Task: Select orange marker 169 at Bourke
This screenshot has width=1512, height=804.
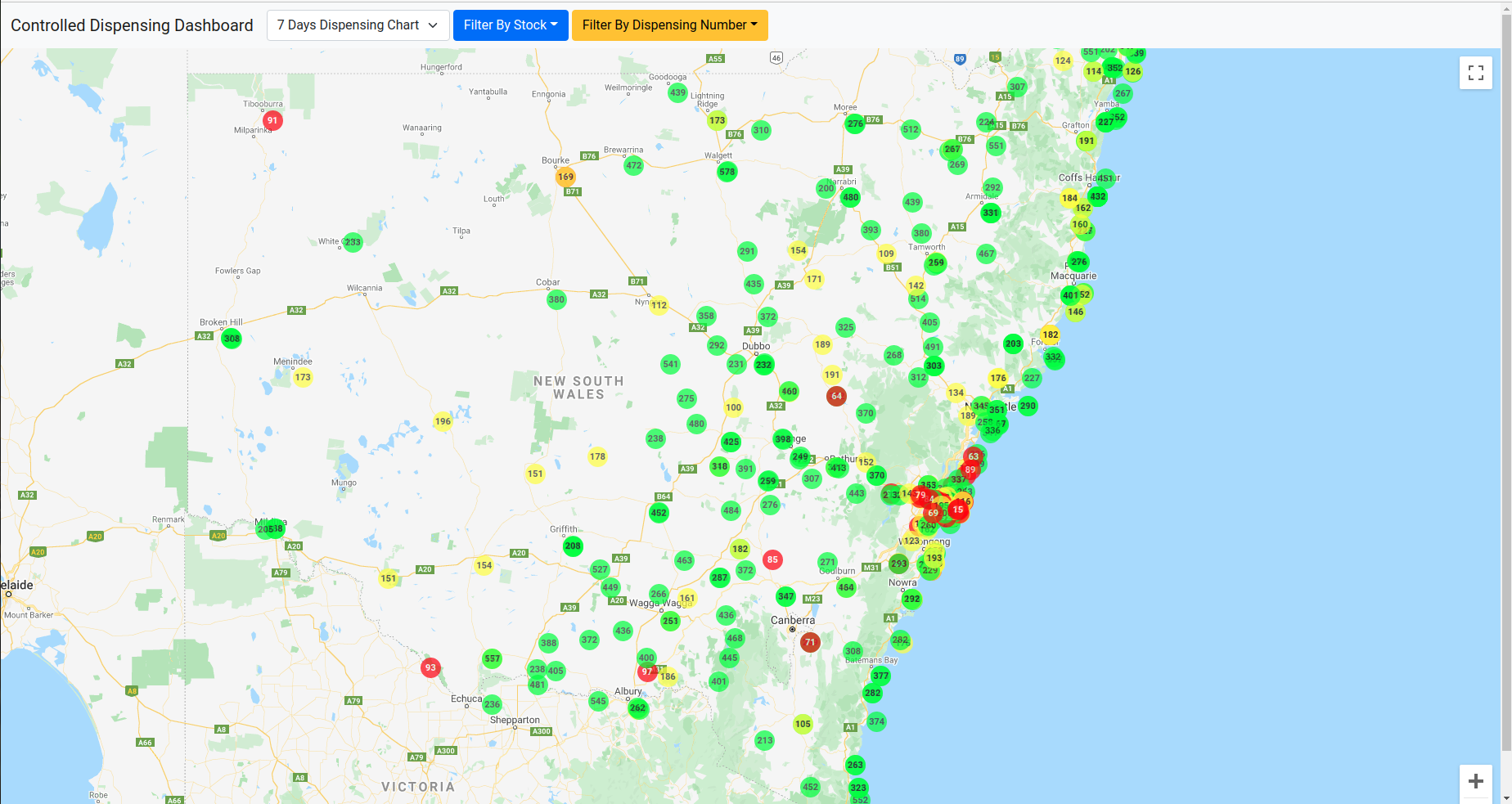Action: pos(565,177)
